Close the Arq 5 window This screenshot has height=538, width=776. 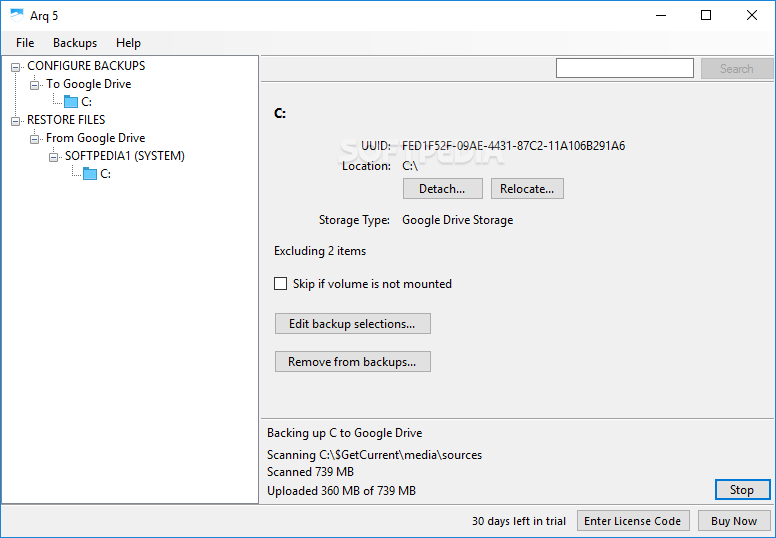[752, 15]
